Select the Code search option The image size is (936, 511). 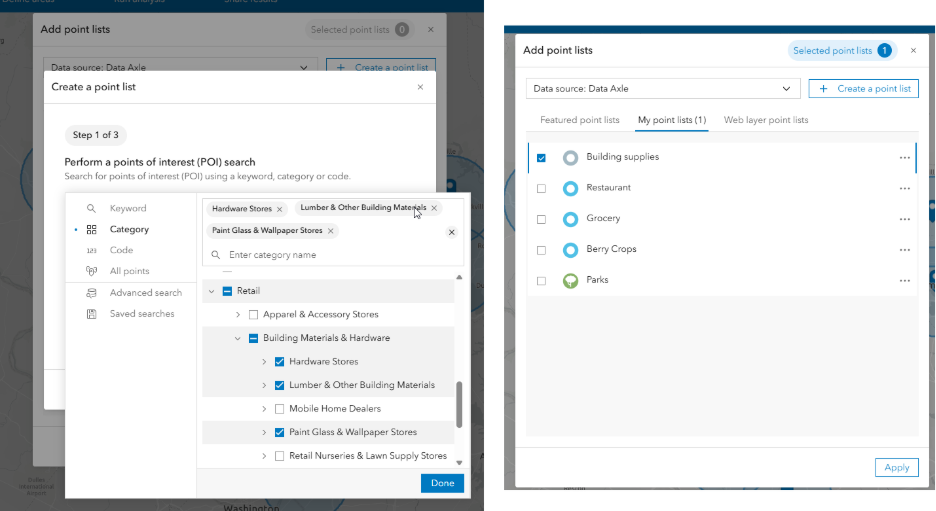click(x=121, y=250)
